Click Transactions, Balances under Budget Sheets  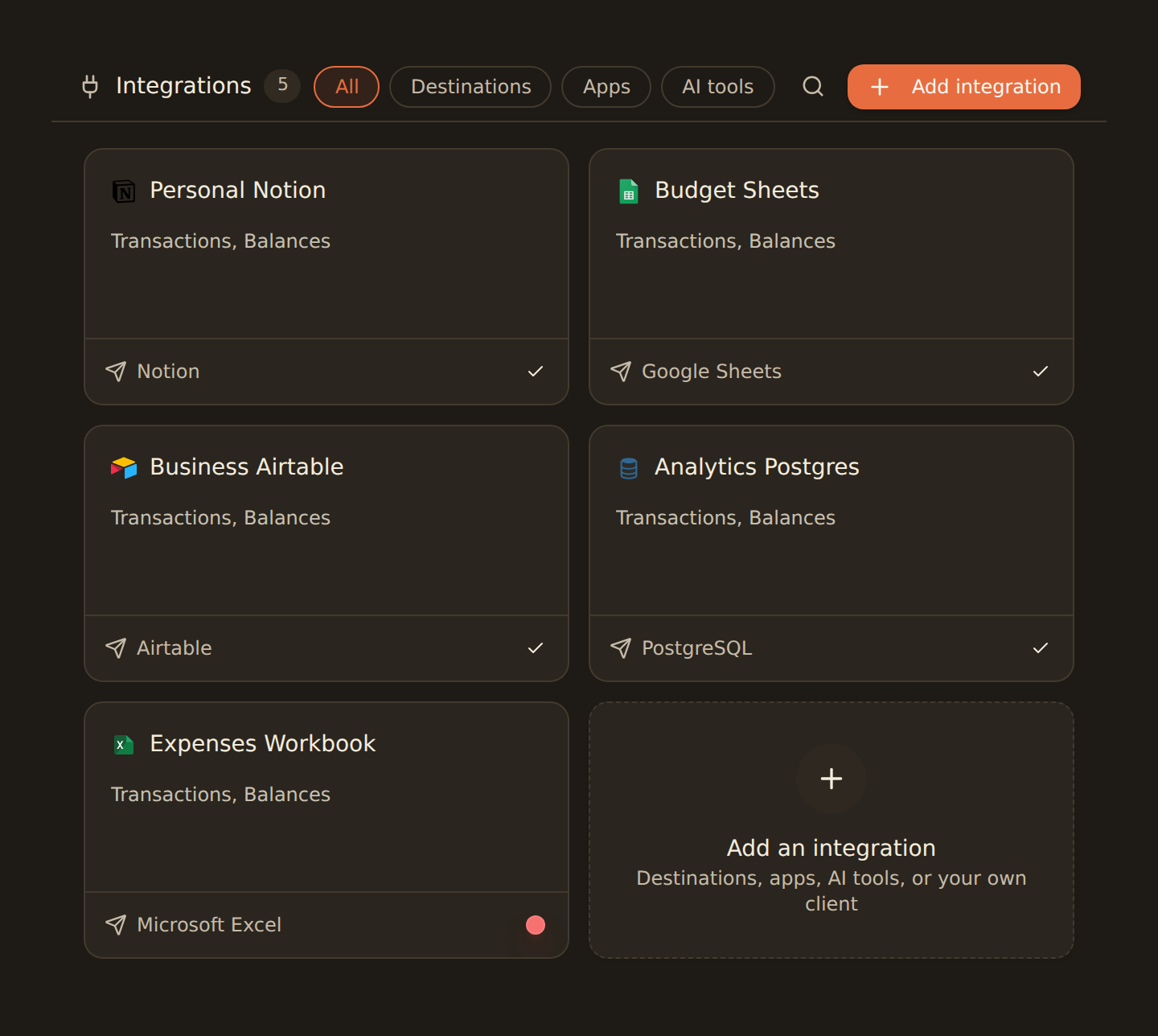(725, 241)
